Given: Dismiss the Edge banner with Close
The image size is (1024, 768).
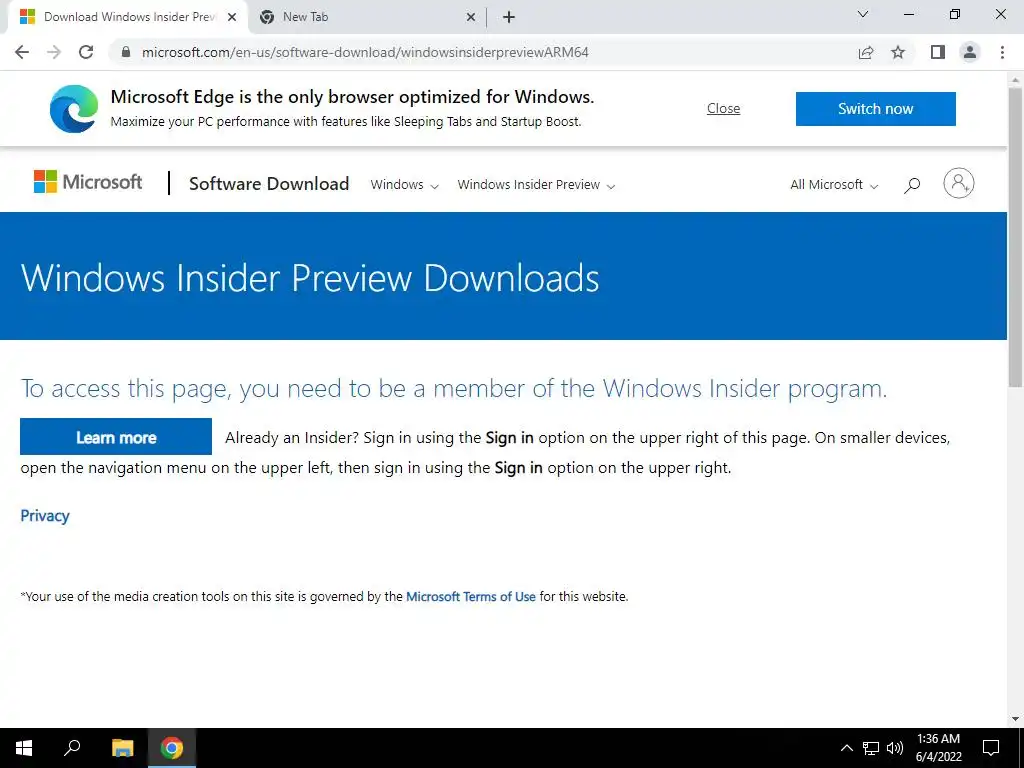Looking at the screenshot, I should tap(724, 108).
